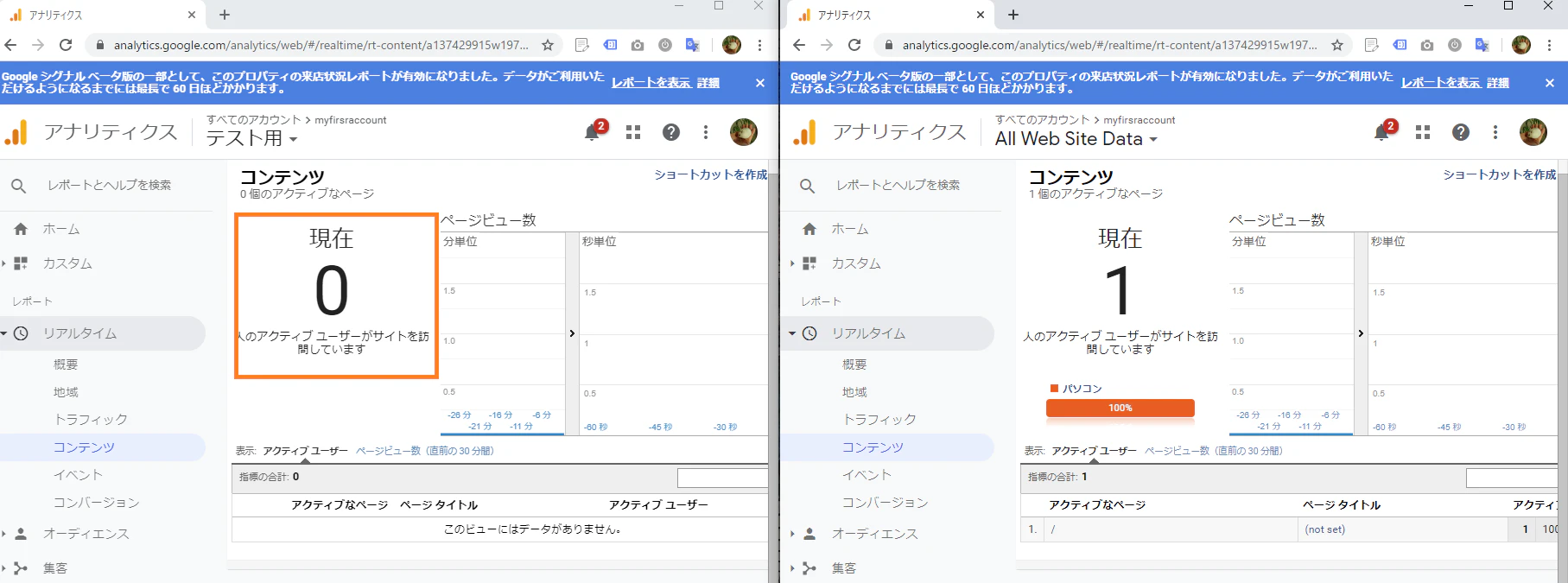
Task: Switch to ページビュー数 view in right window
Action: [x=1214, y=451]
